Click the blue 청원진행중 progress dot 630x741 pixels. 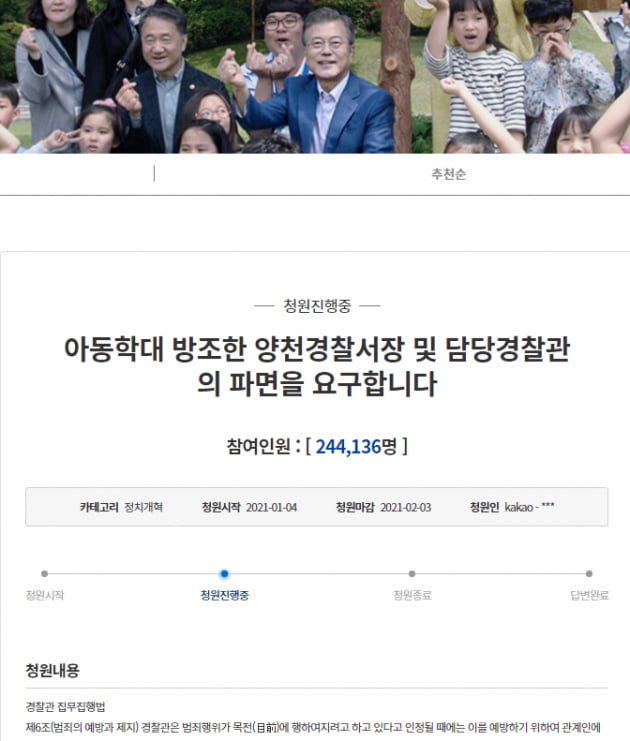tap(224, 574)
